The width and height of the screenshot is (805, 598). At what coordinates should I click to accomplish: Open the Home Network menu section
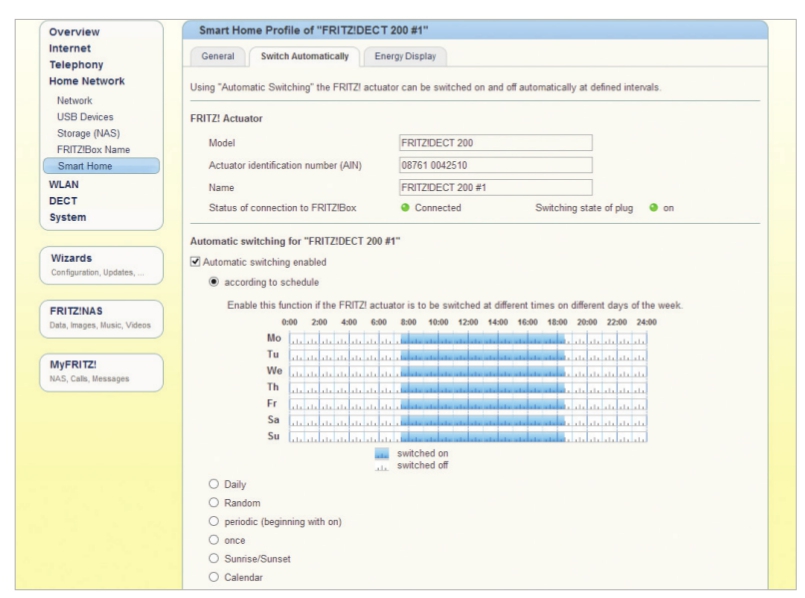tap(87, 81)
